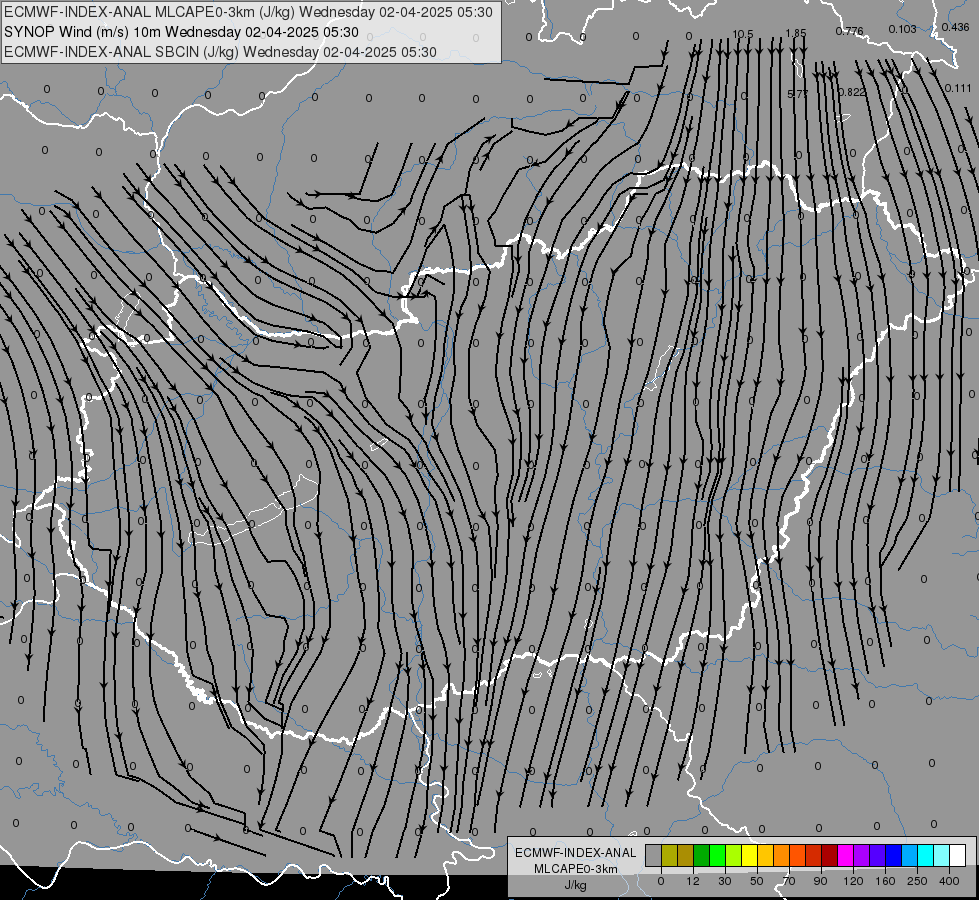This screenshot has height=900, width=979.
Task: Click the legend tick label 50
Action: click(x=757, y=881)
